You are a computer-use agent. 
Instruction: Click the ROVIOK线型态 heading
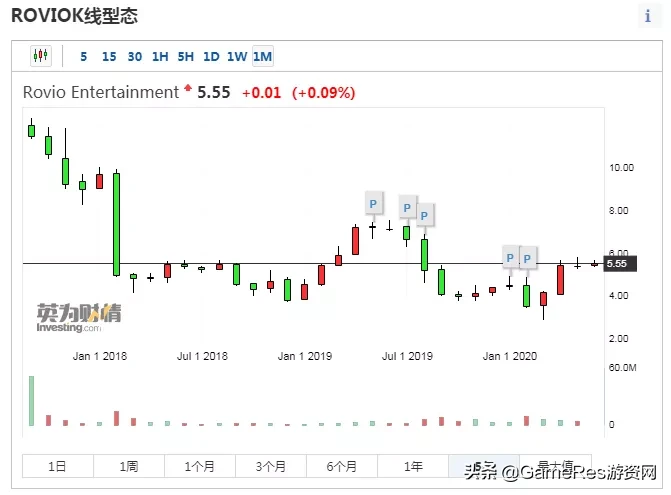coord(74,15)
